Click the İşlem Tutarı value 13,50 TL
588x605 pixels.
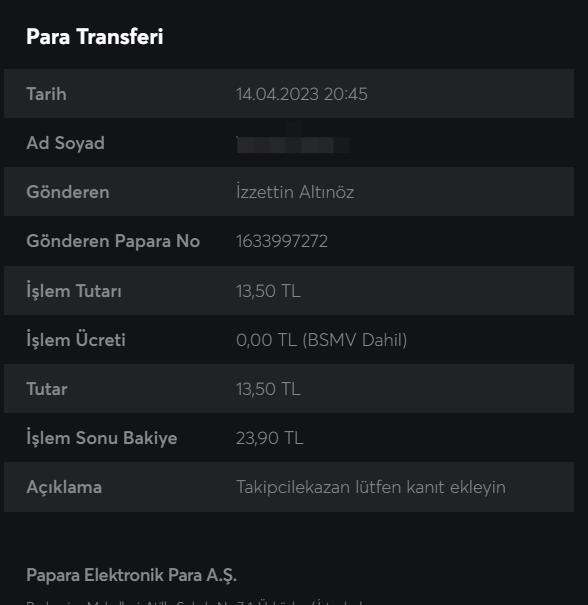click(x=268, y=291)
